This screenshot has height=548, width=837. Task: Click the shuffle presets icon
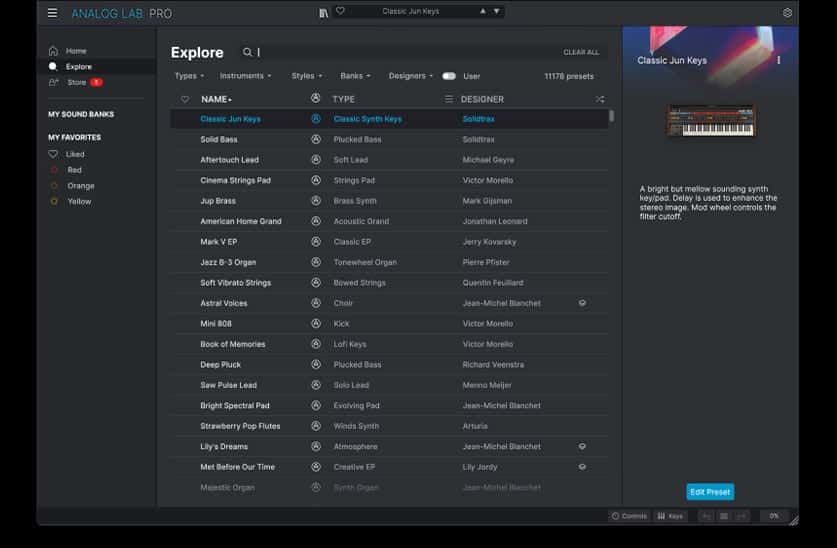pos(599,99)
